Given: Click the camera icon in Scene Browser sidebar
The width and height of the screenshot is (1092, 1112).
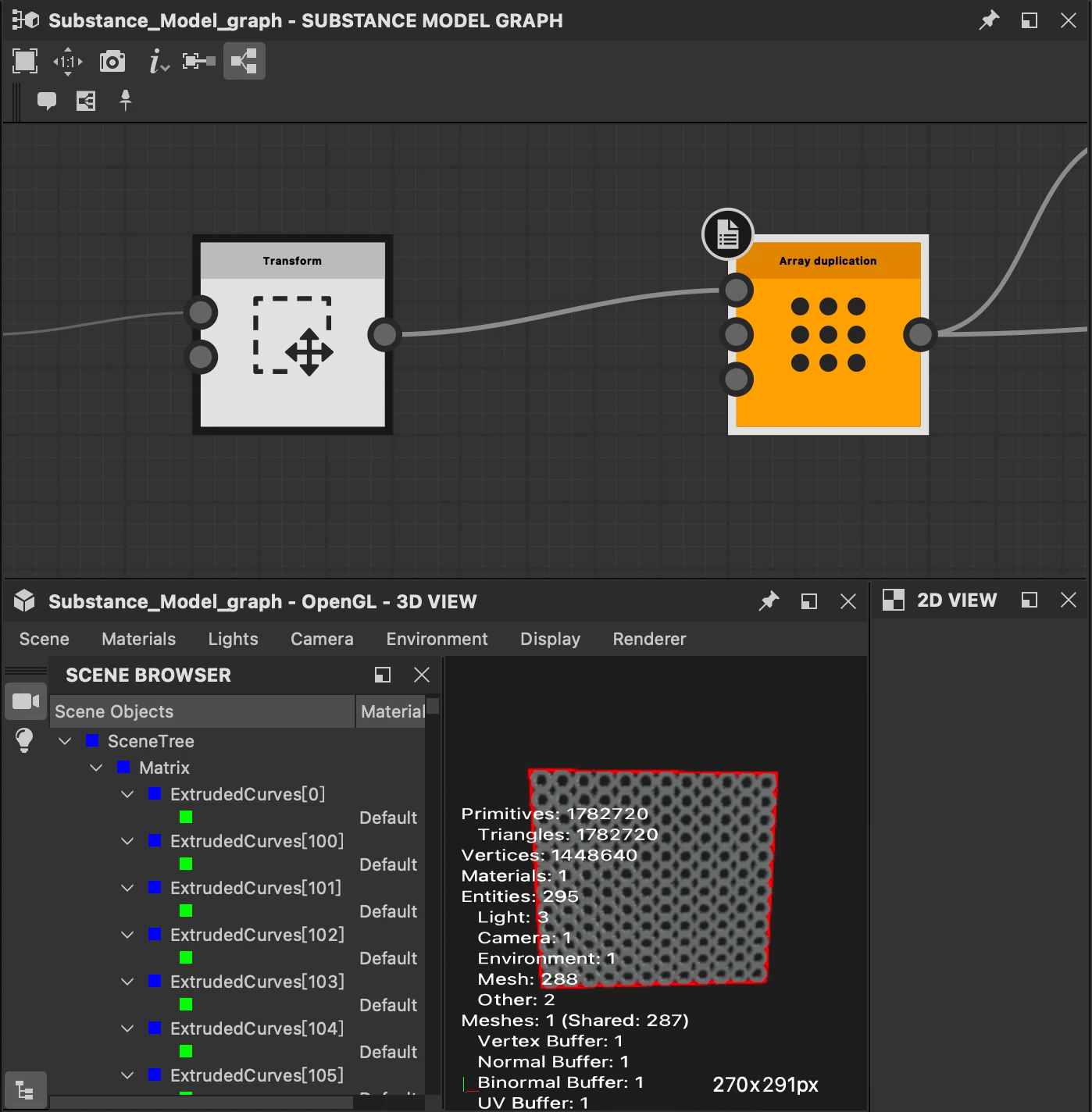Looking at the screenshot, I should [x=26, y=701].
